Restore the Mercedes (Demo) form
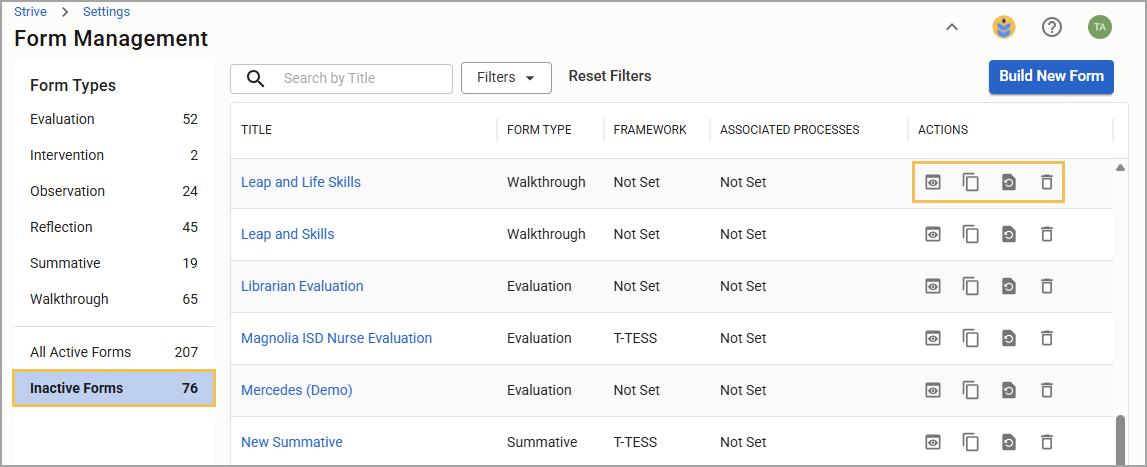This screenshot has height=467, width=1147. 1009,390
